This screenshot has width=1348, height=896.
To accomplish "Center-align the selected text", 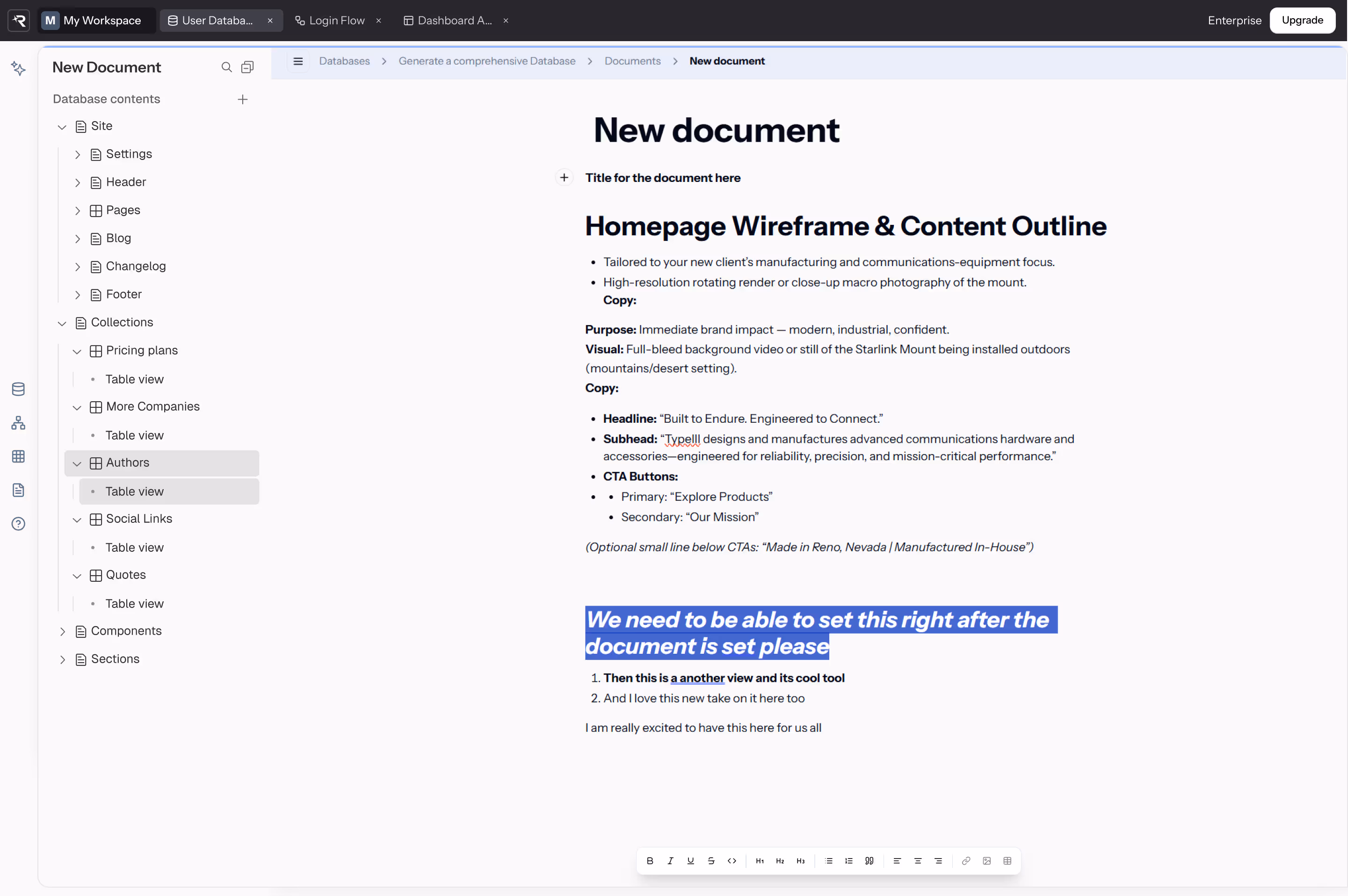I will 918,860.
